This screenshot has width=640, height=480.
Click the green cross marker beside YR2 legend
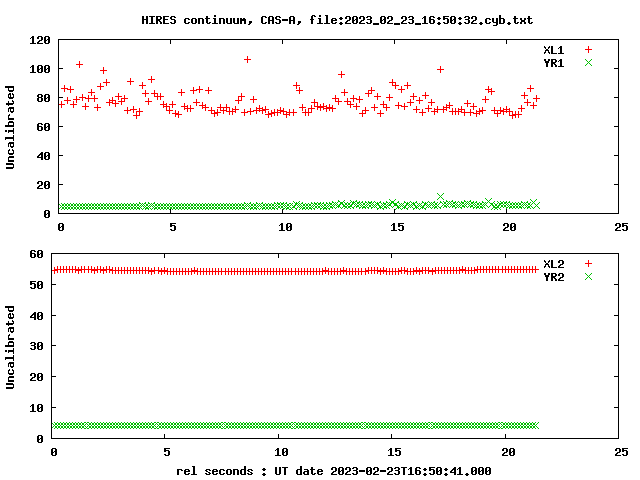tap(588, 277)
